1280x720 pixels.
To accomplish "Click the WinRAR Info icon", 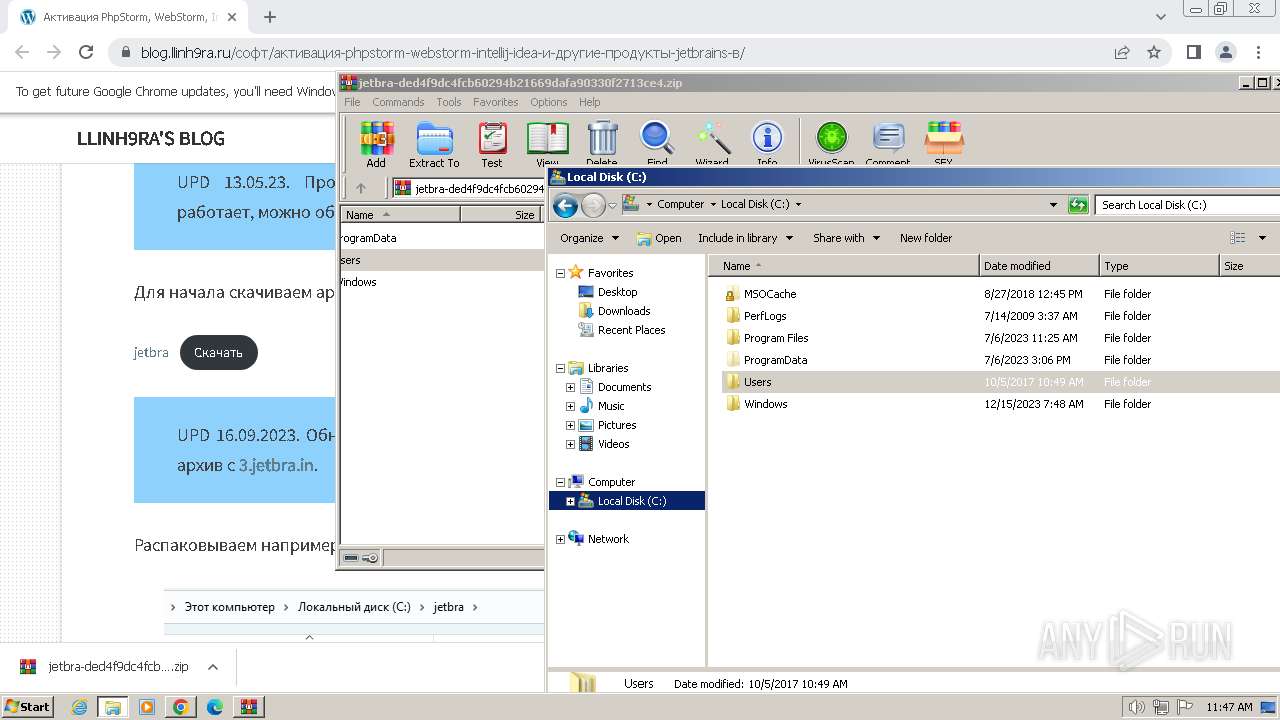I will pos(767,140).
